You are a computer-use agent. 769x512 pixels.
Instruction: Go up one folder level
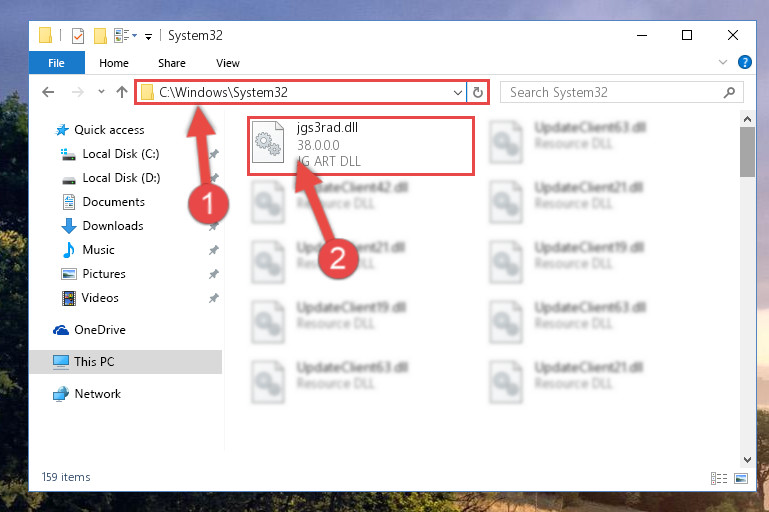click(x=122, y=92)
